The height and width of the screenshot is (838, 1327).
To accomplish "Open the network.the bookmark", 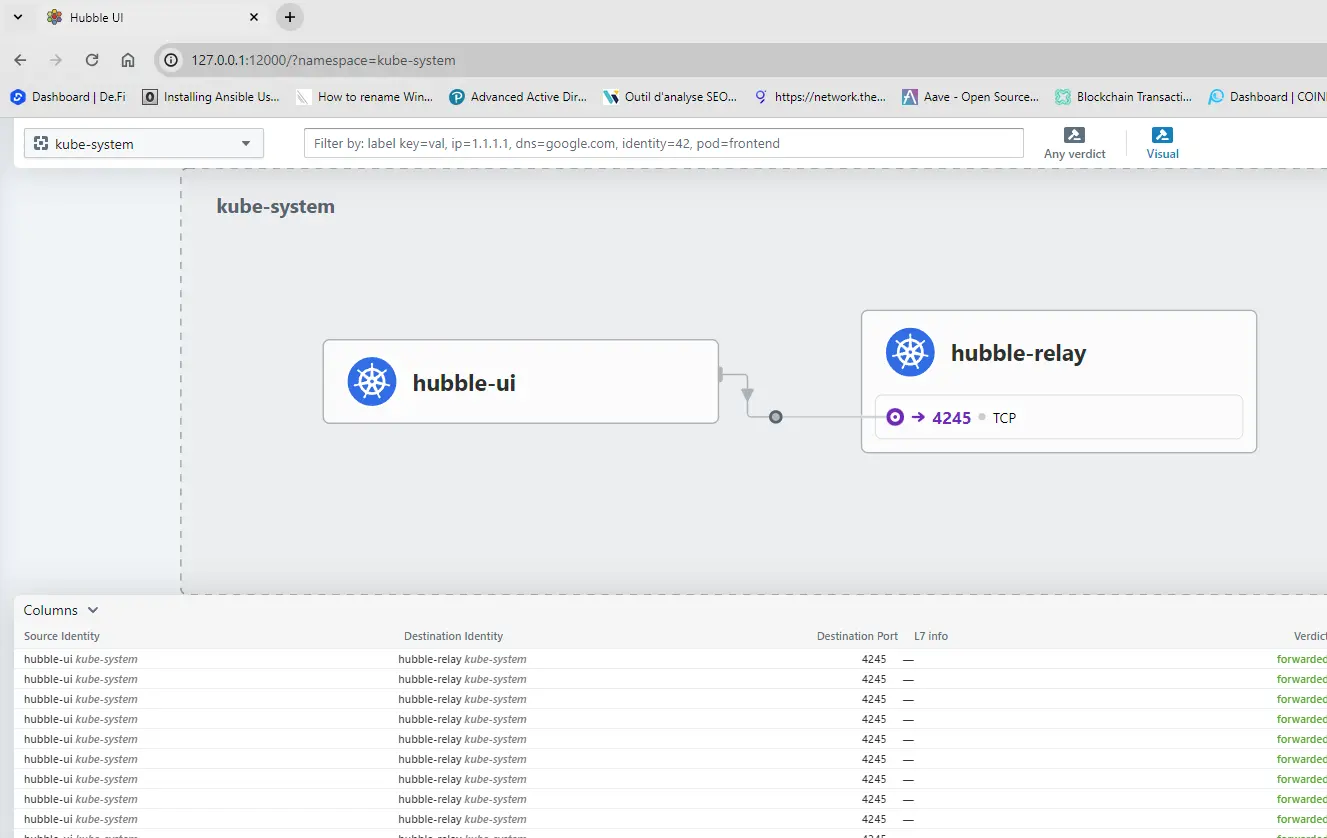I will click(820, 97).
